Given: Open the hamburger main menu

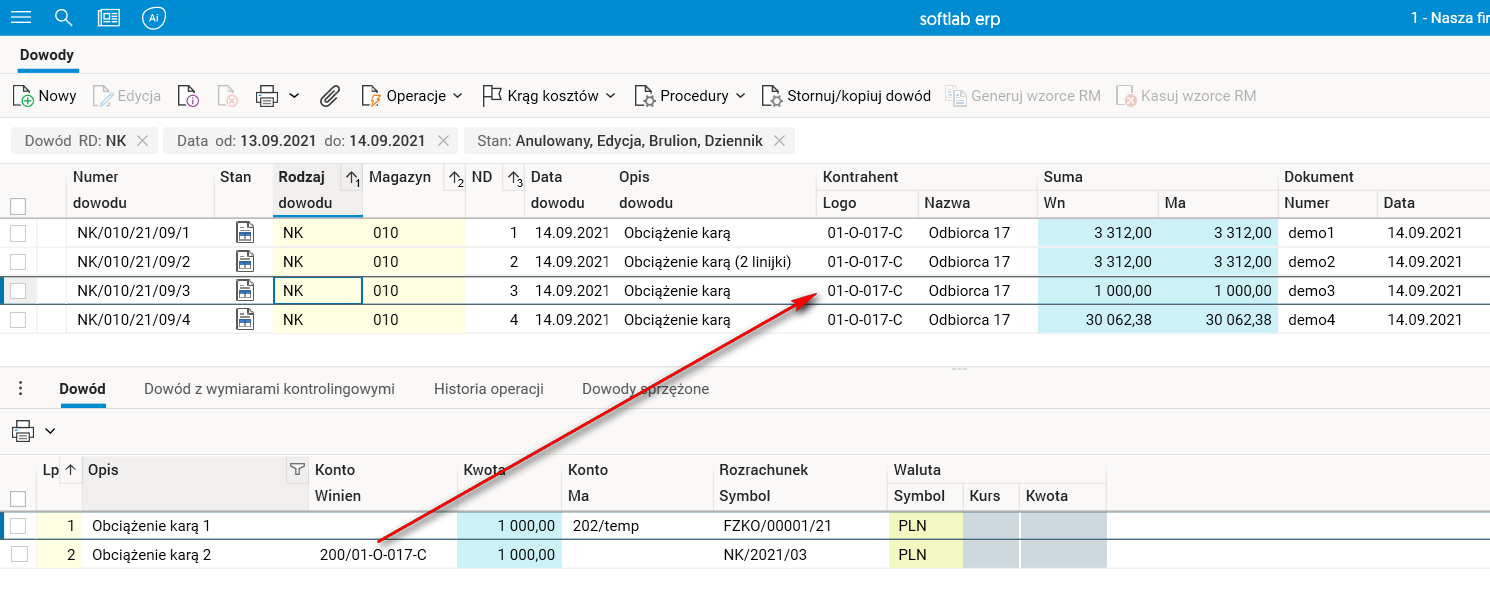Looking at the screenshot, I should coord(20,18).
